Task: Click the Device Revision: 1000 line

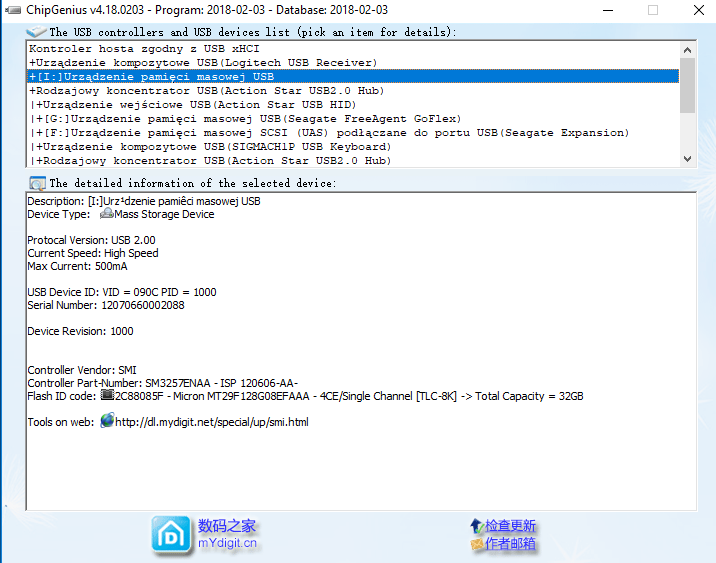Action: 80,331
